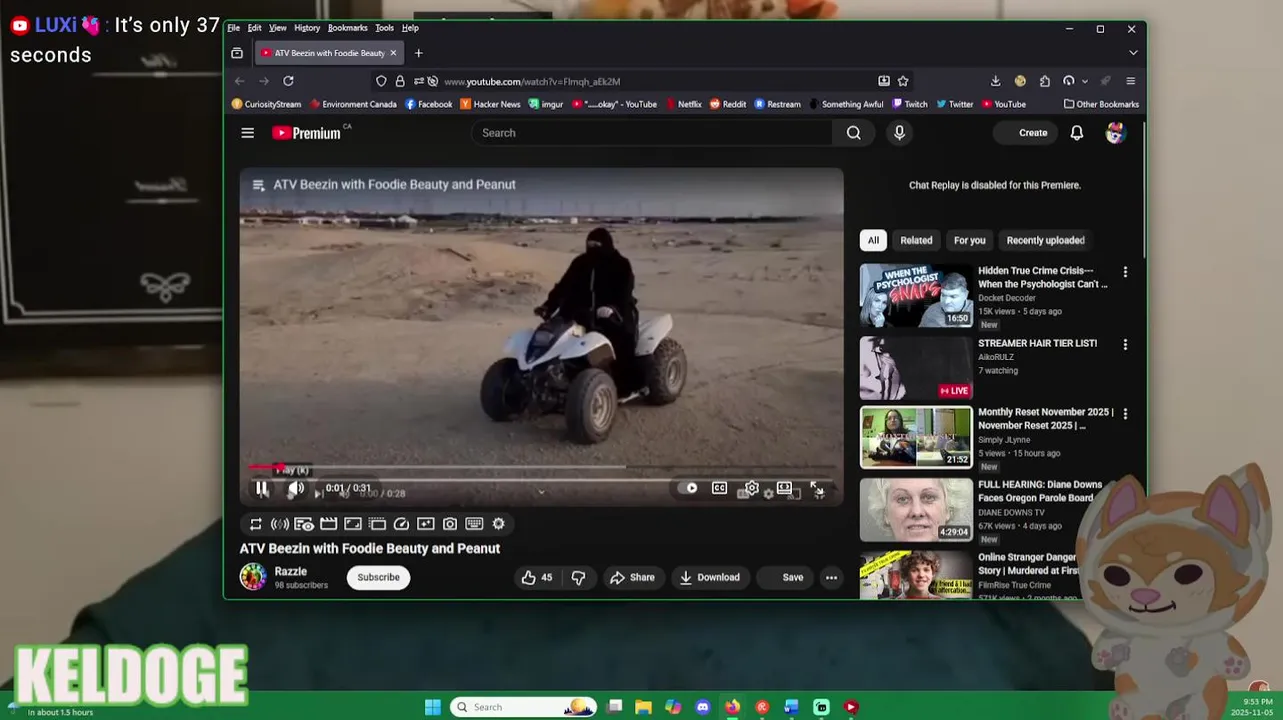Subscribe to the Razzle channel

click(378, 577)
